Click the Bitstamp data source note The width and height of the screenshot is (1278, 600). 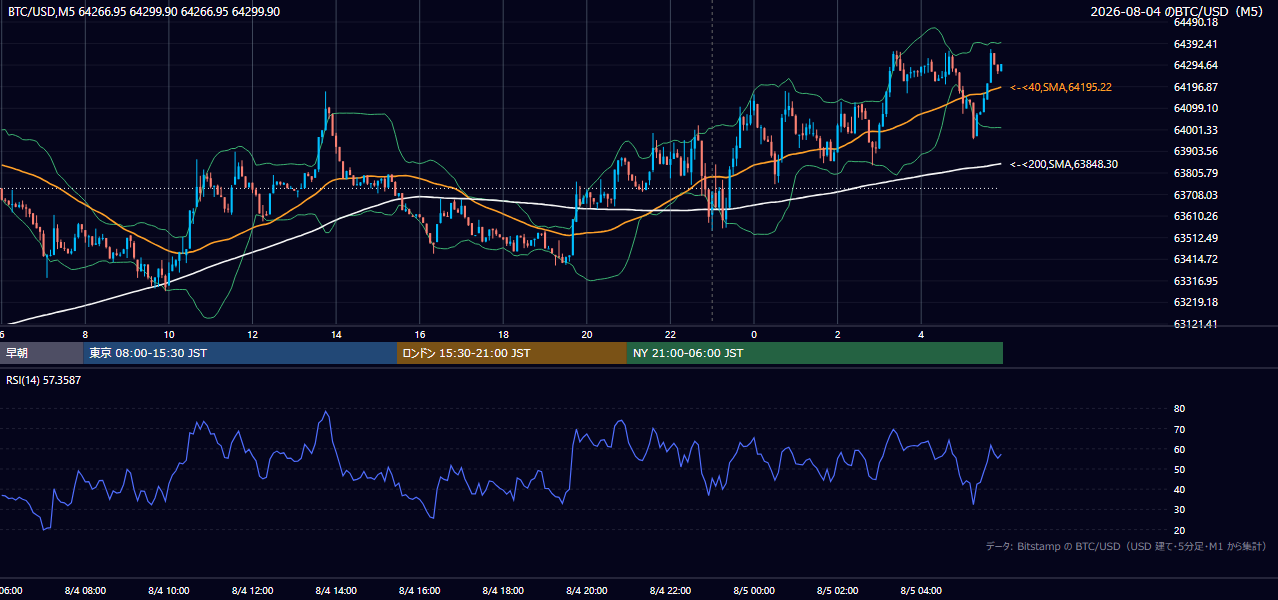pos(1126,546)
